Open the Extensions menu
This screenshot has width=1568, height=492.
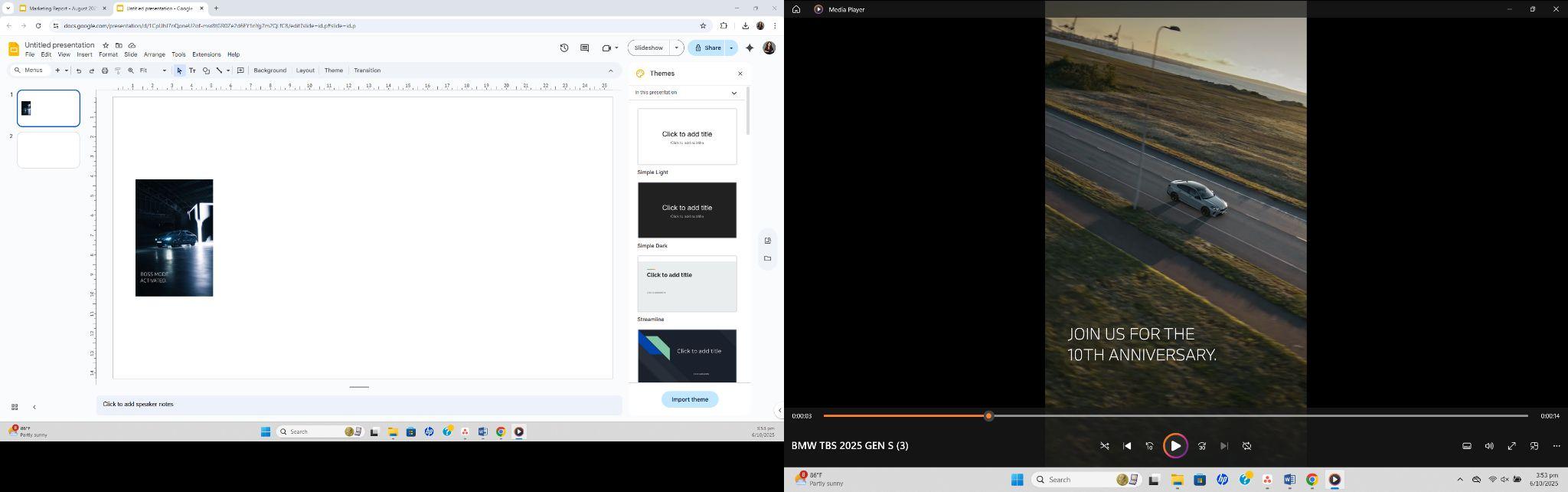click(206, 55)
